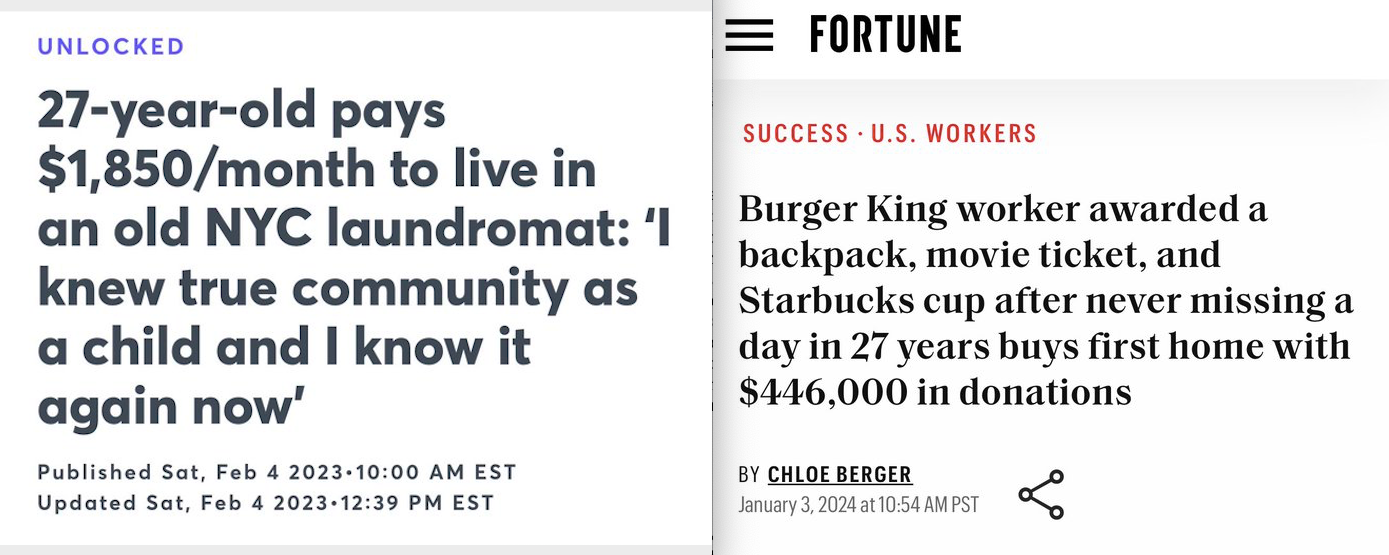Click the FORTUNE logo
This screenshot has height=555, width=1389.
885,35
